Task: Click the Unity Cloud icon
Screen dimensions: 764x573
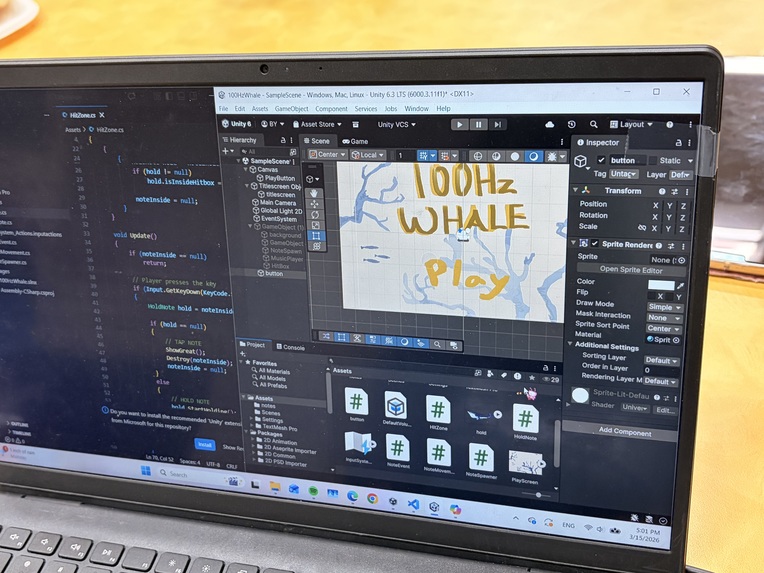Action: coord(550,125)
